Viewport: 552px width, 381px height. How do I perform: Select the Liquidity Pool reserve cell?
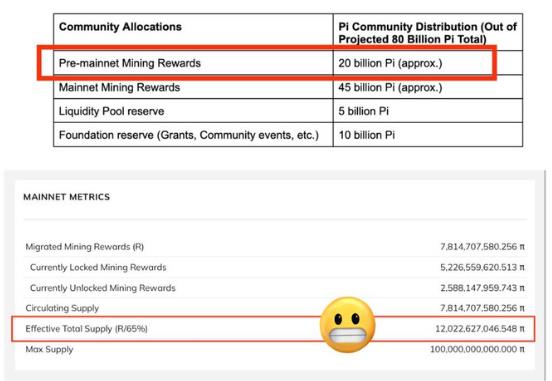pos(193,111)
